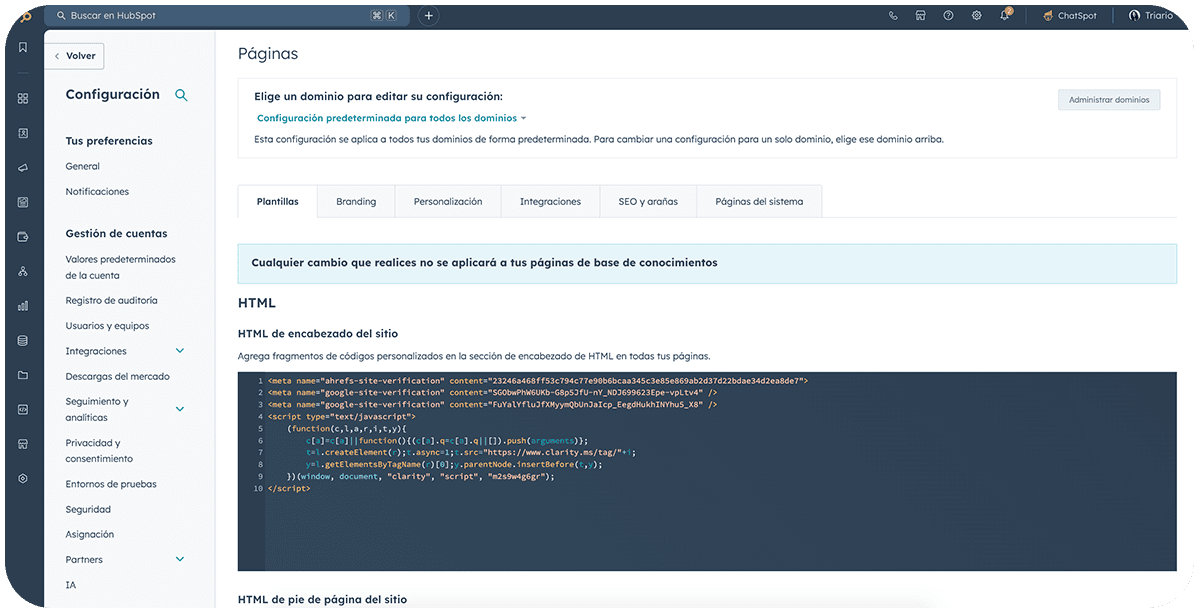Switch to Páginas del sistema tab
Image resolution: width=1200 pixels, height=614 pixels.
click(759, 201)
